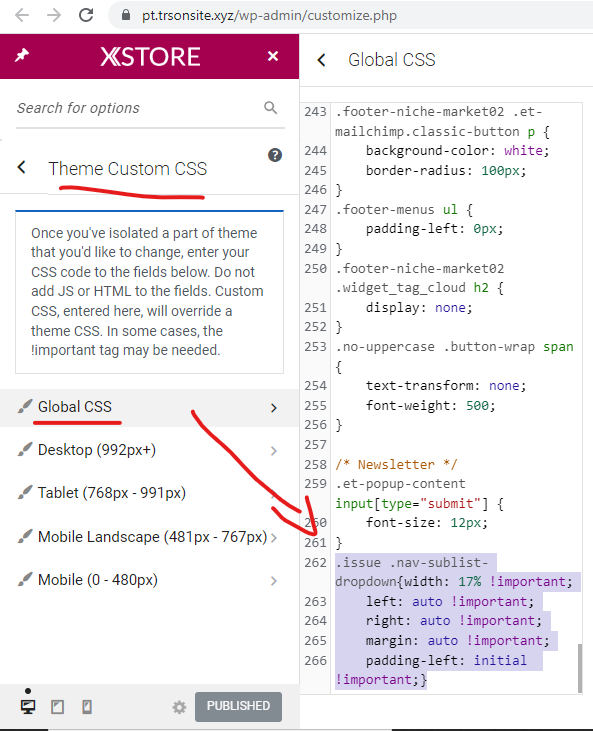This screenshot has width=593, height=731.
Task: Click 'left: auto !important;' code line
Action: [449, 601]
